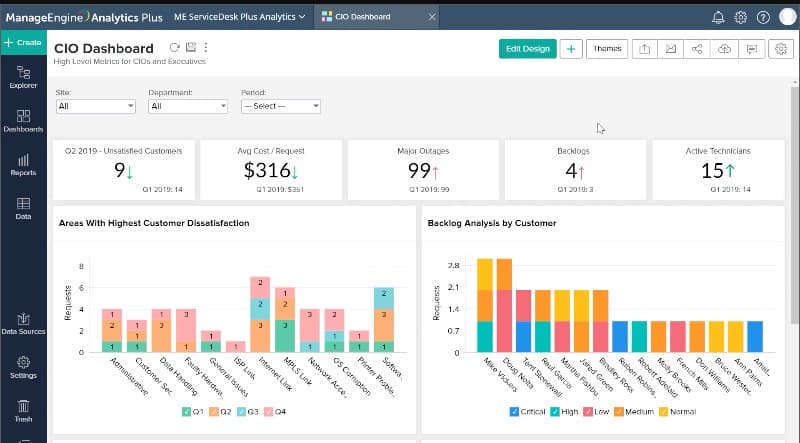The width and height of the screenshot is (800, 443).
Task: Click the Major Outages KPI value 99
Action: click(x=419, y=170)
